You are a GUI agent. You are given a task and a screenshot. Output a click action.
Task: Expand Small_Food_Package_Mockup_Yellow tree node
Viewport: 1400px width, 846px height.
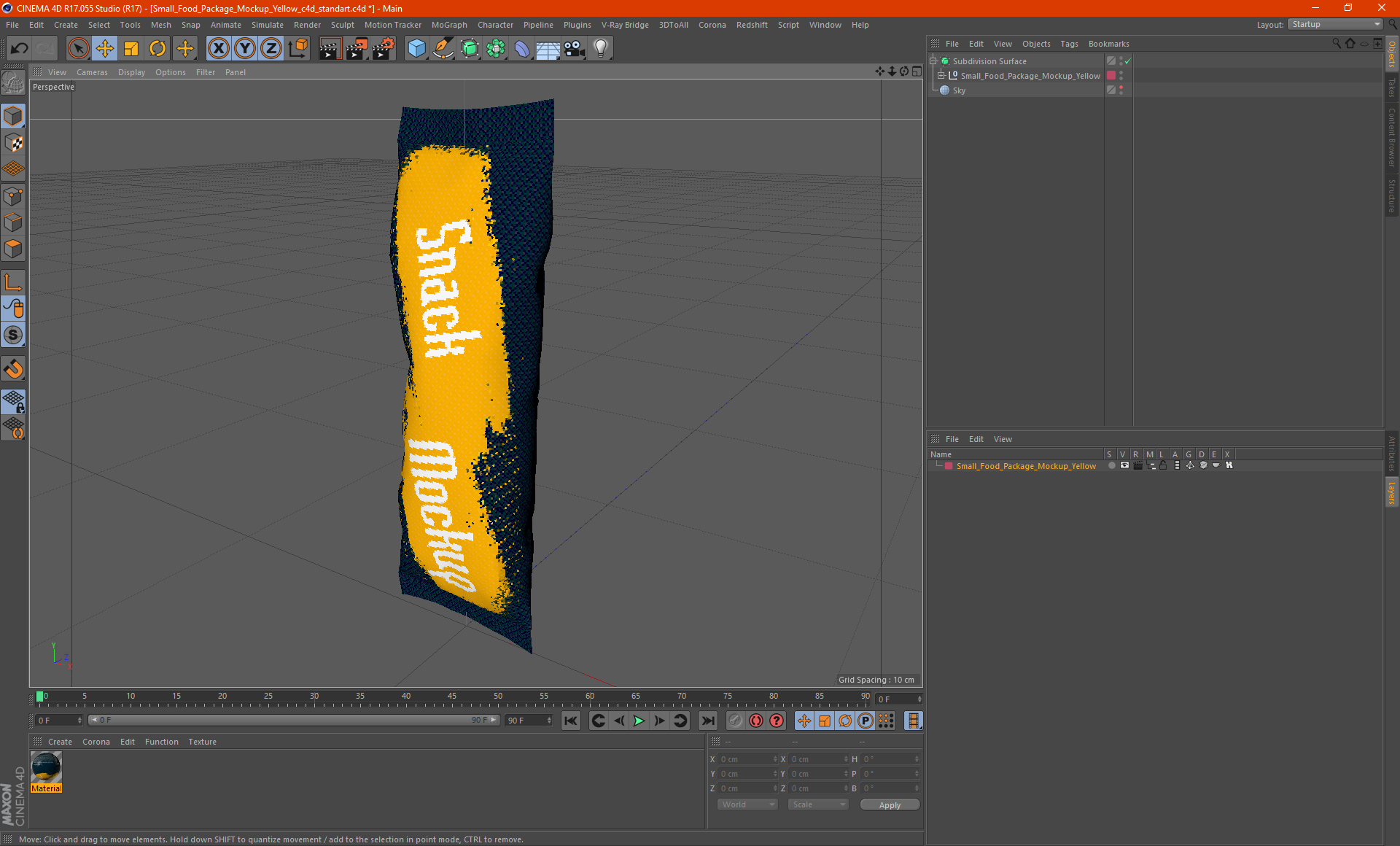click(941, 76)
